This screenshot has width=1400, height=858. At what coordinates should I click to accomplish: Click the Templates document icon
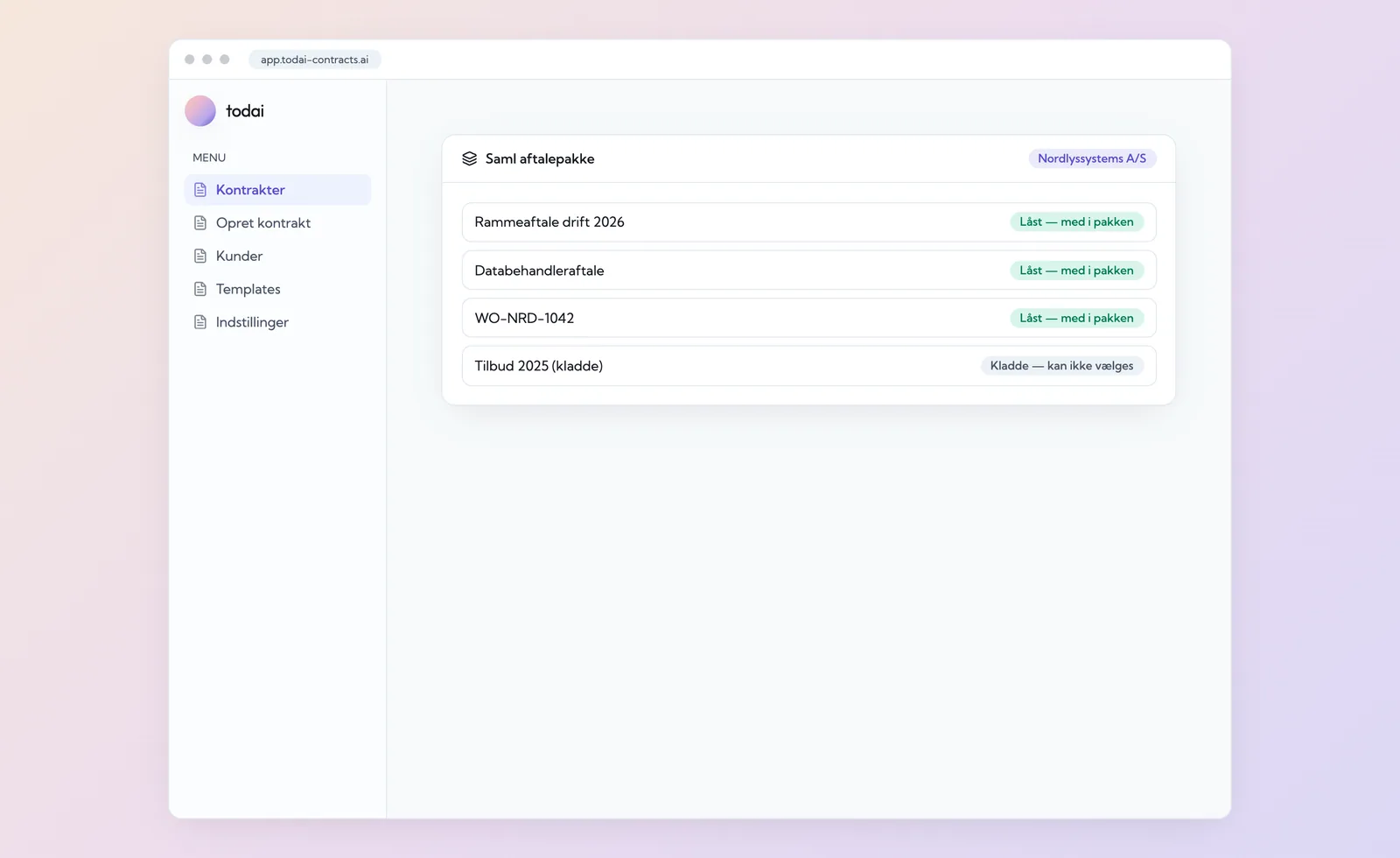(200, 289)
